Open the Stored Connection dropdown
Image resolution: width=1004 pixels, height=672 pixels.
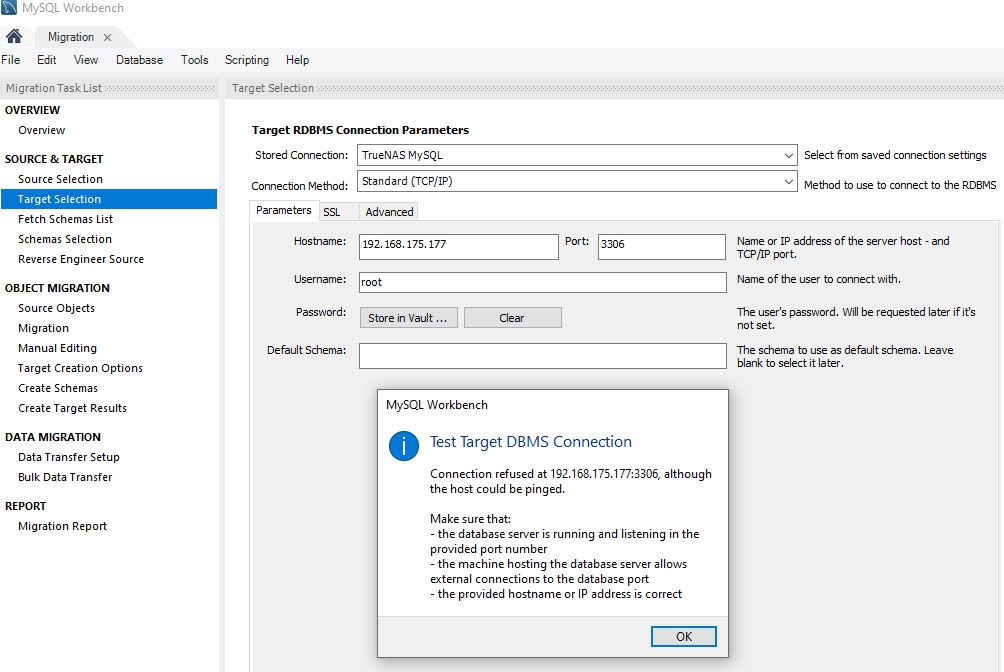(577, 155)
